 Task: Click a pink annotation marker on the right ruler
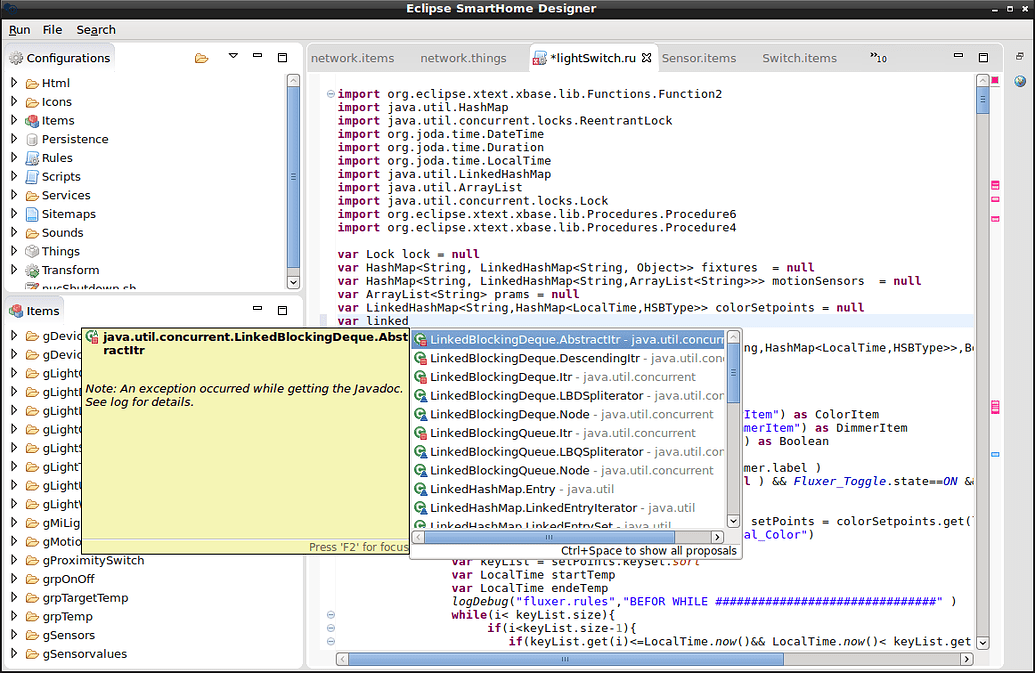pyautogui.click(x=994, y=185)
